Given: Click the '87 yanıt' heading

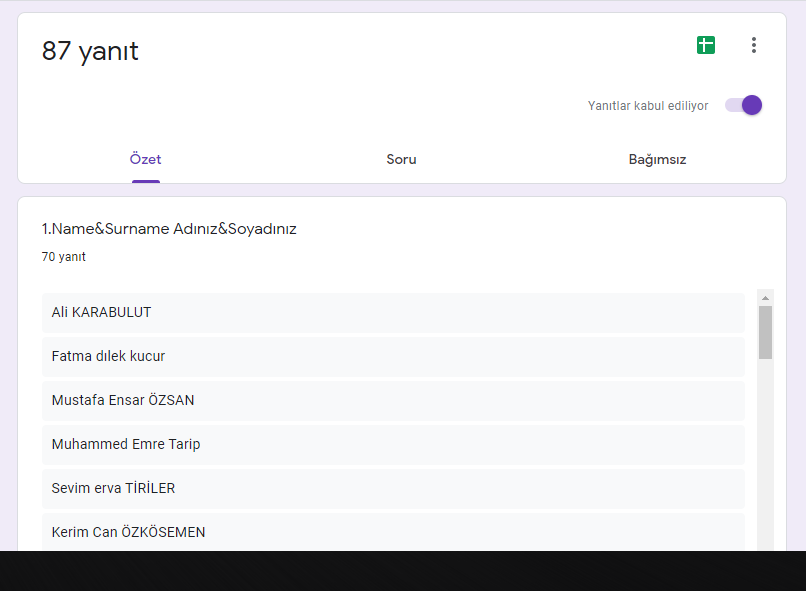Looking at the screenshot, I should (x=90, y=51).
